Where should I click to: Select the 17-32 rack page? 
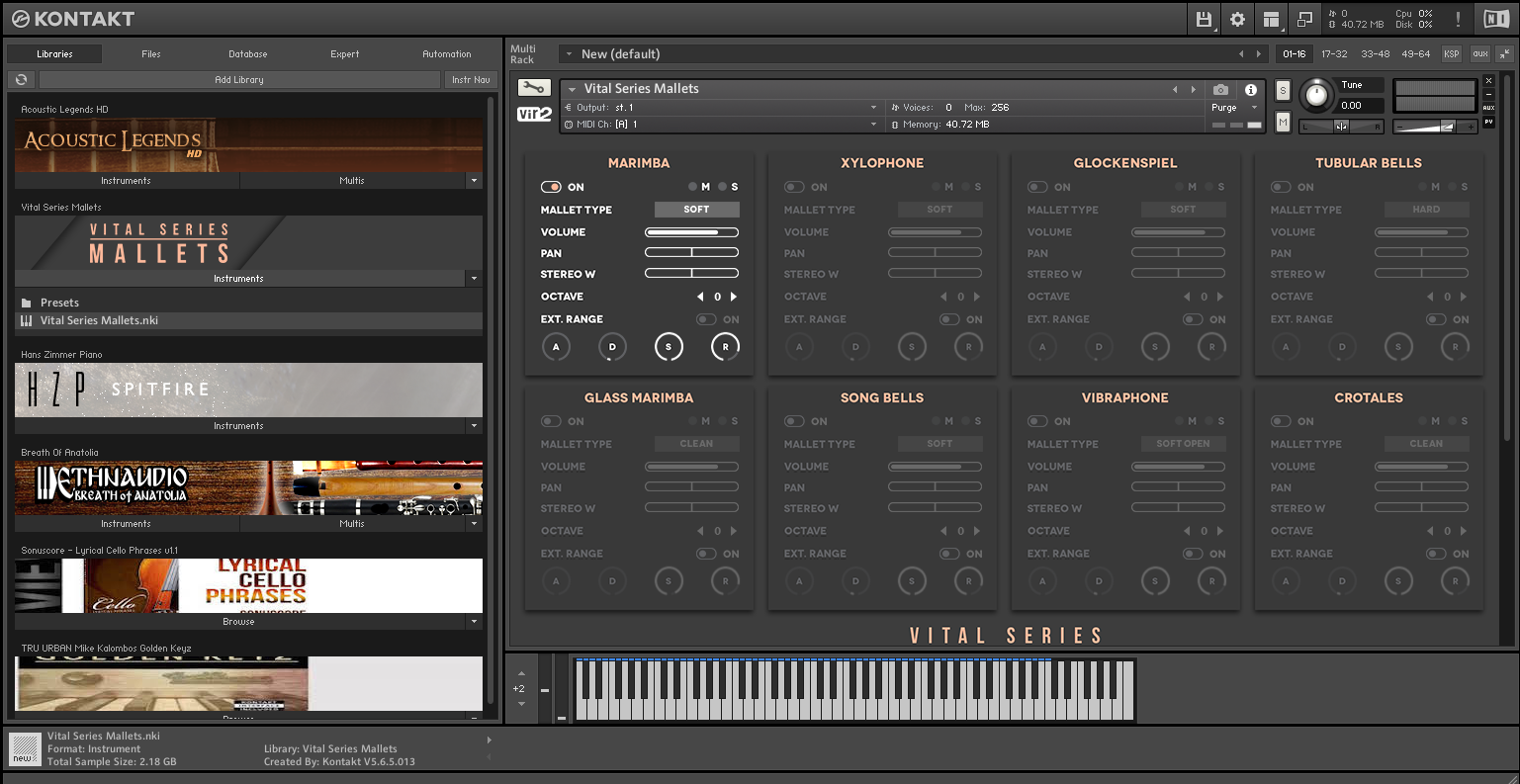point(1334,54)
